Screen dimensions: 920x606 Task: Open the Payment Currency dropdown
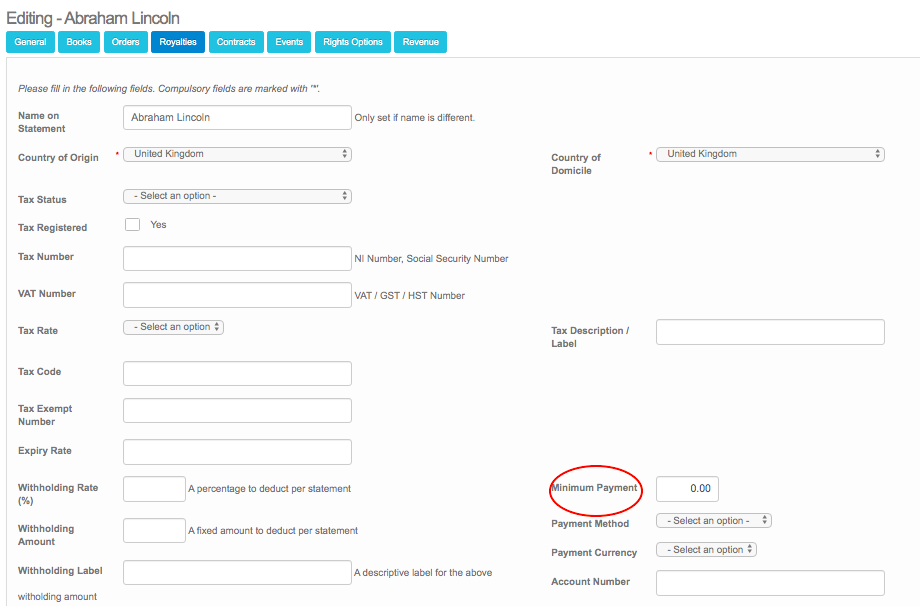coord(706,550)
